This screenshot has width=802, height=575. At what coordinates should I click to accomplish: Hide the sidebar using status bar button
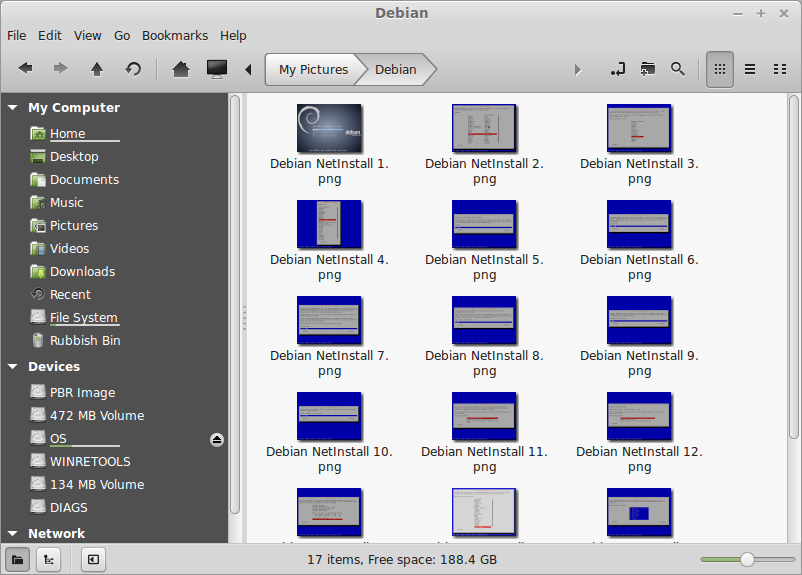94,560
